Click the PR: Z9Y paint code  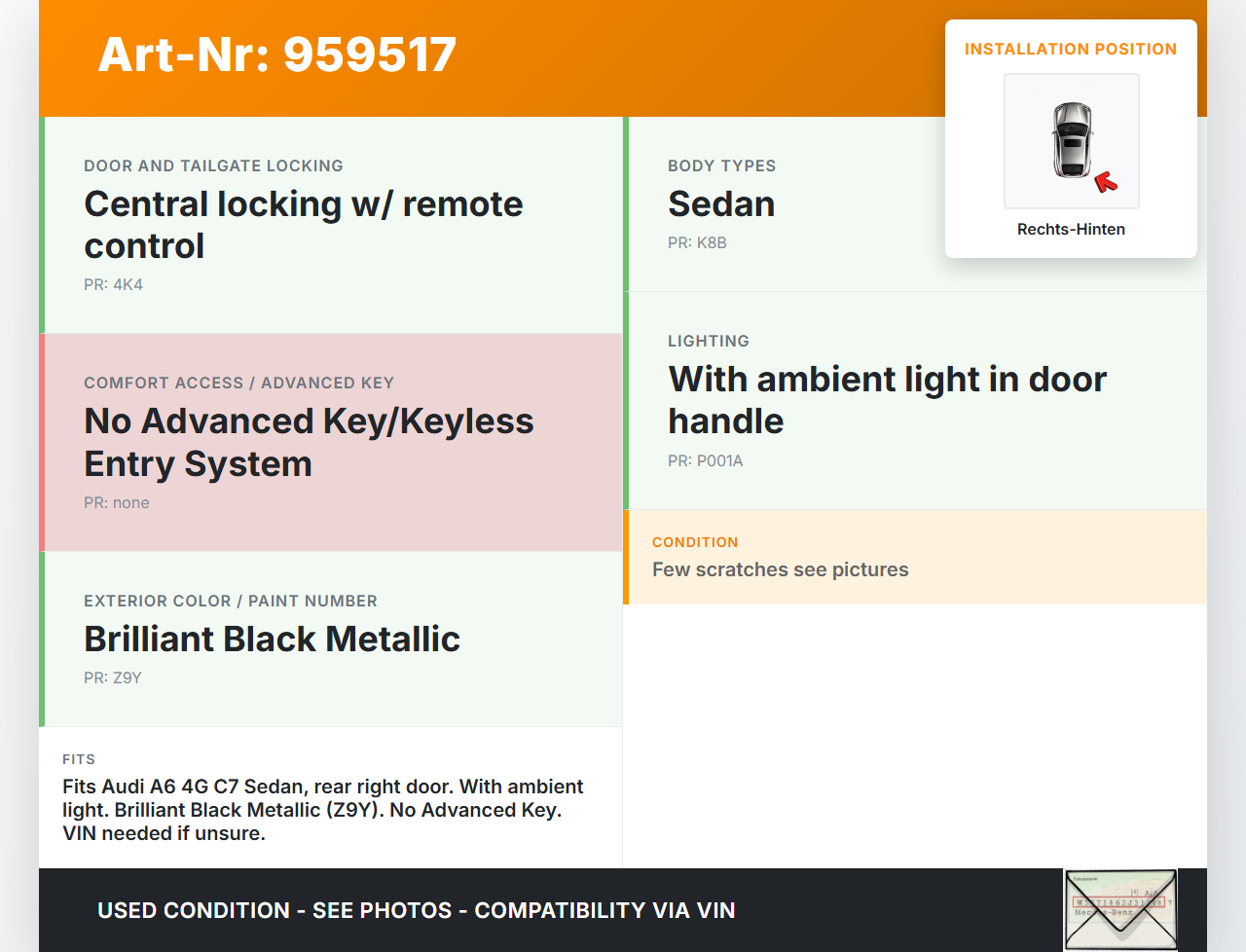113,677
